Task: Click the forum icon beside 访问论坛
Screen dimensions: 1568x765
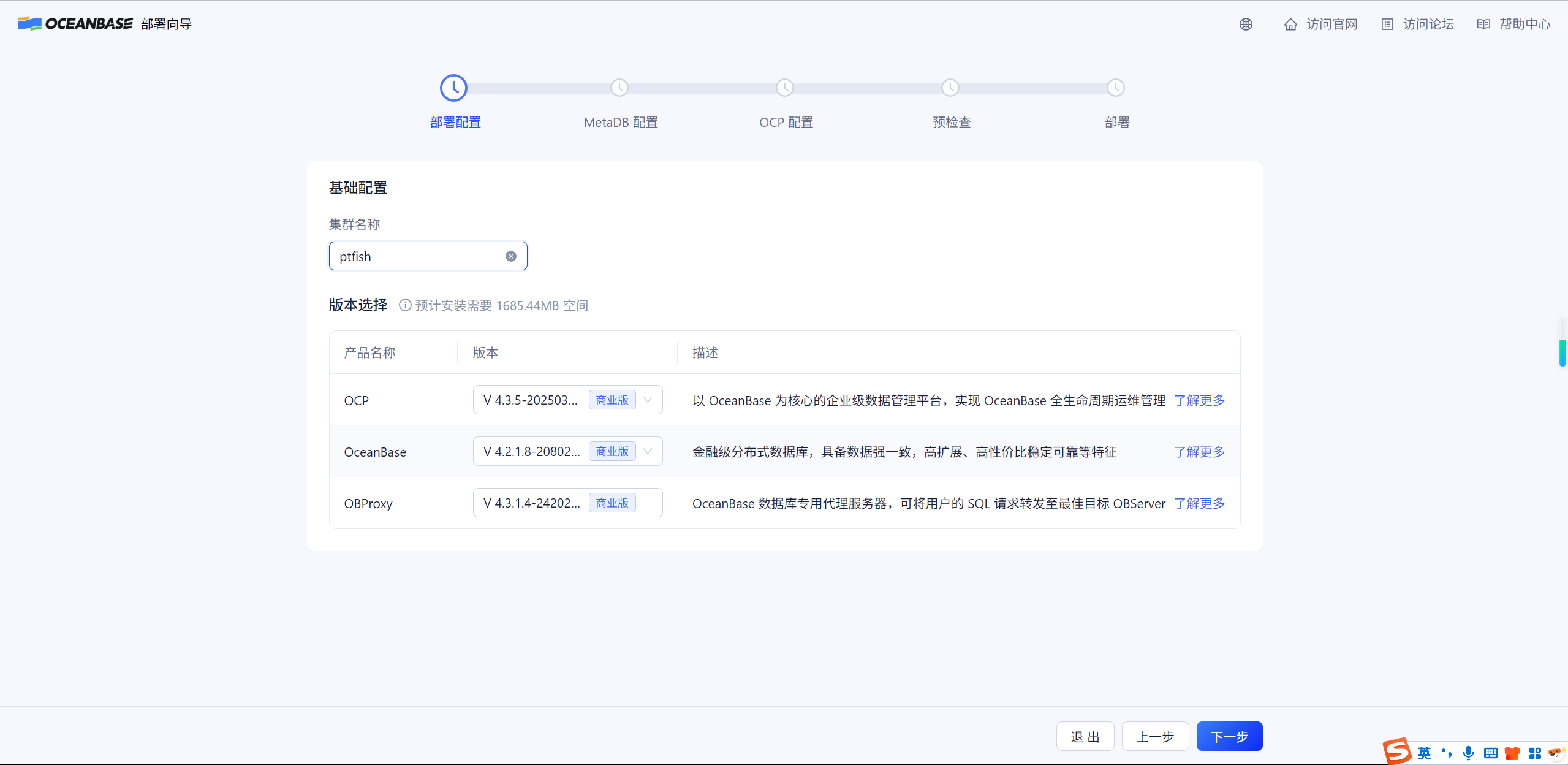Action: click(1388, 25)
